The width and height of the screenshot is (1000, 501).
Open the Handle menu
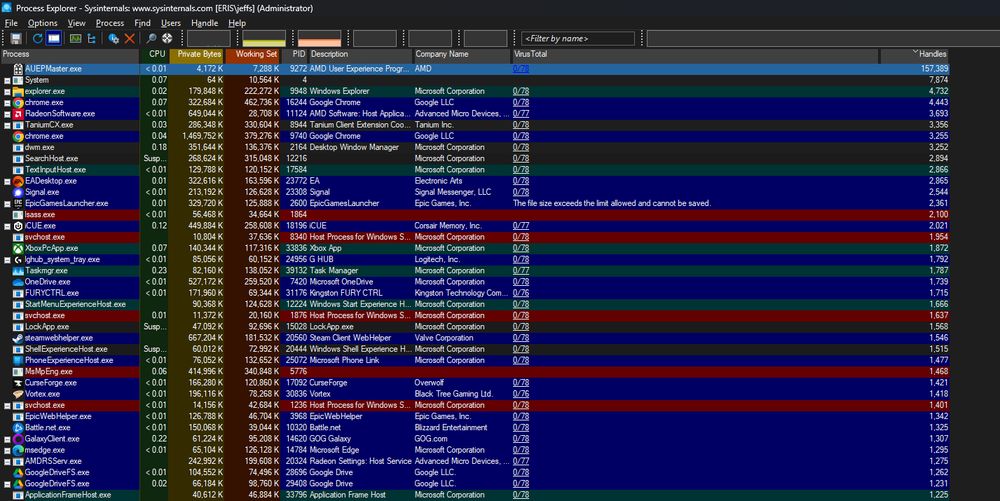click(204, 23)
